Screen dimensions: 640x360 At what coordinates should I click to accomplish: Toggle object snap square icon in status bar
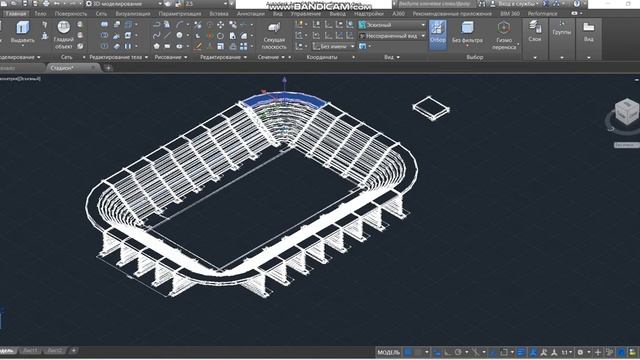point(504,352)
